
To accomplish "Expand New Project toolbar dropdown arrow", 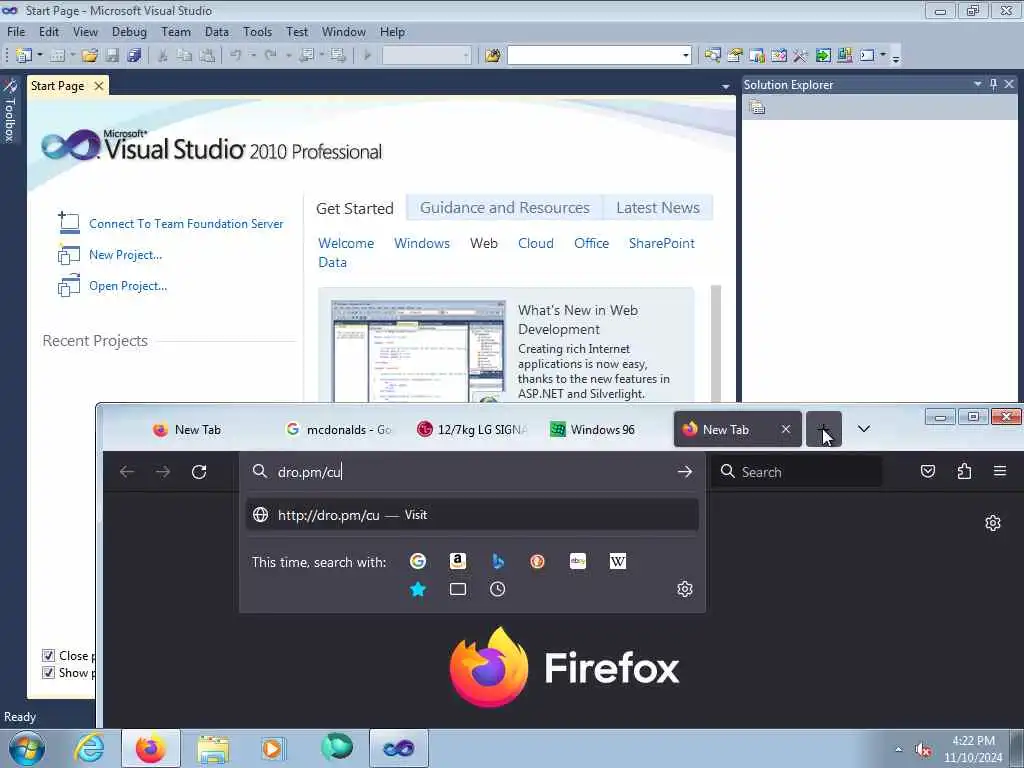I will (x=39, y=56).
